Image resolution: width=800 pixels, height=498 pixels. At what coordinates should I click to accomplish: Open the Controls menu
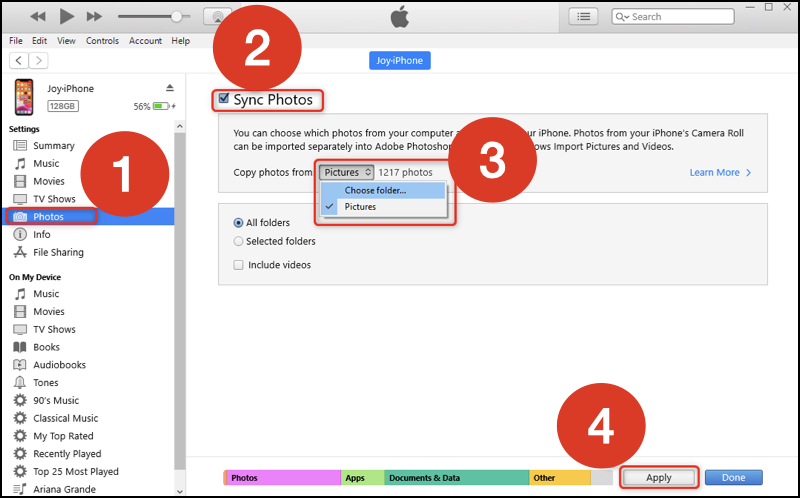(102, 41)
